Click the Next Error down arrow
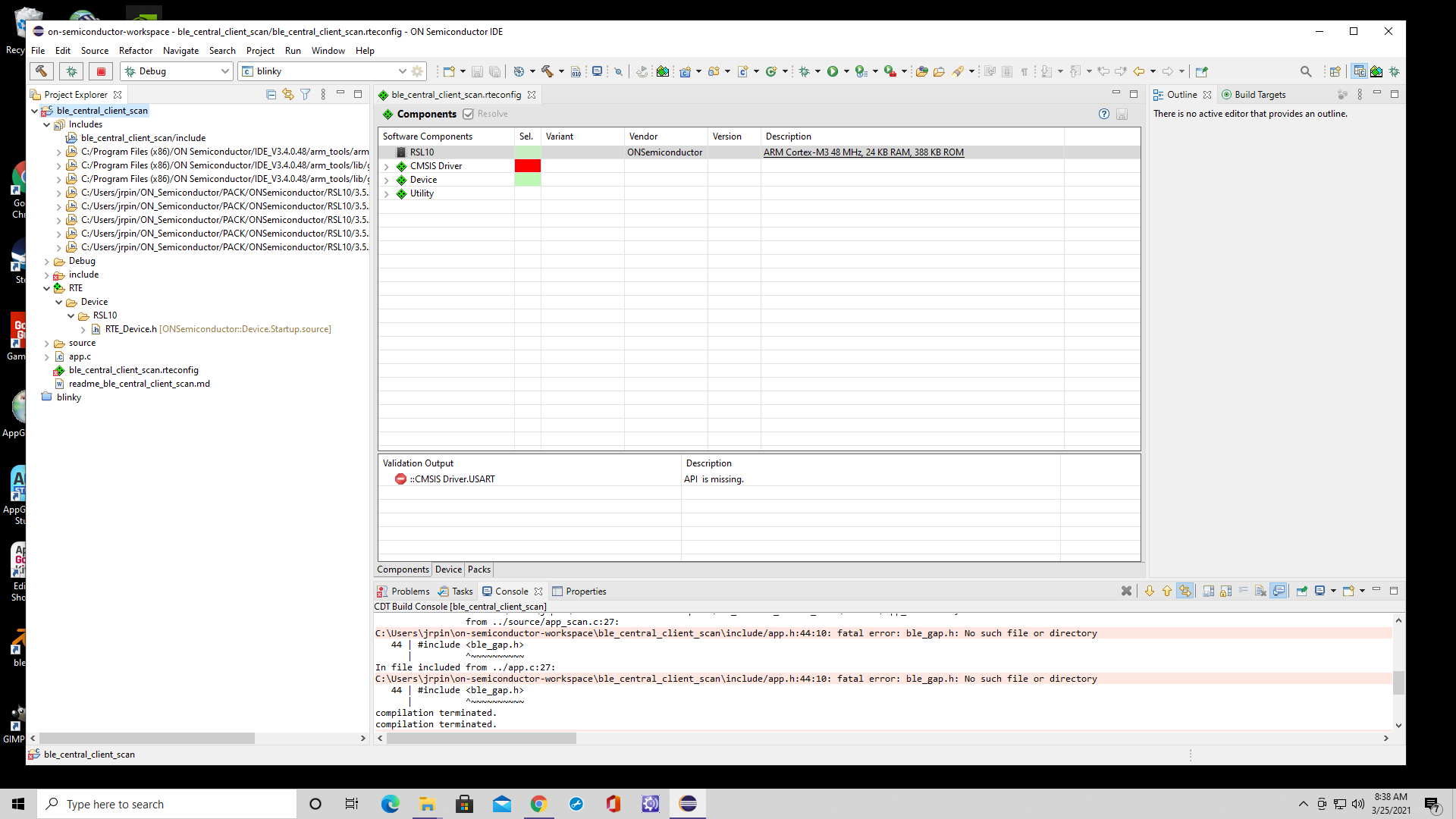Image resolution: width=1456 pixels, height=819 pixels. click(x=1149, y=591)
